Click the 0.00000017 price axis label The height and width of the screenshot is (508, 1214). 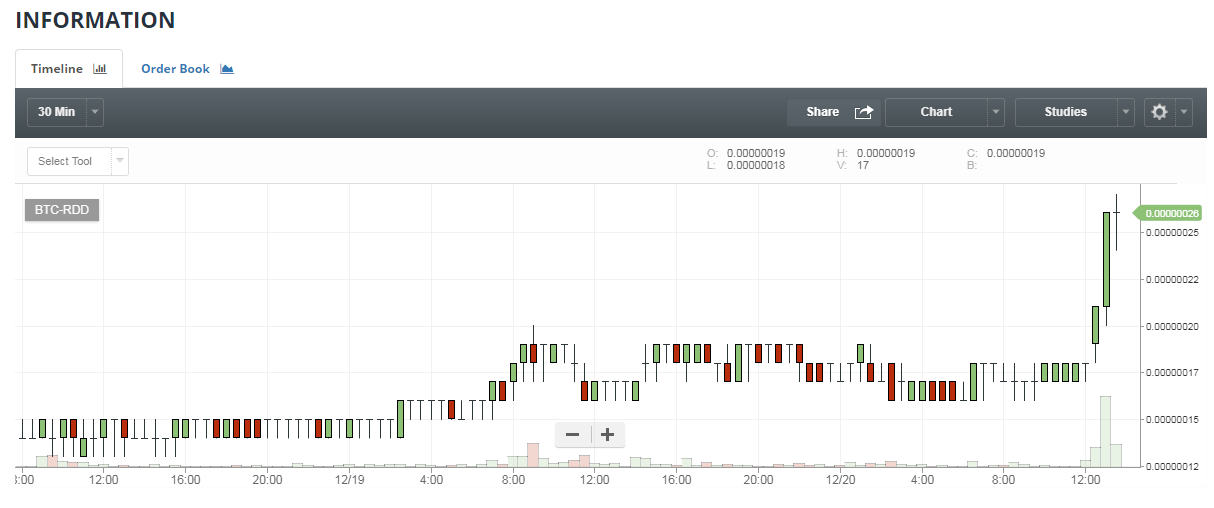click(x=1174, y=373)
